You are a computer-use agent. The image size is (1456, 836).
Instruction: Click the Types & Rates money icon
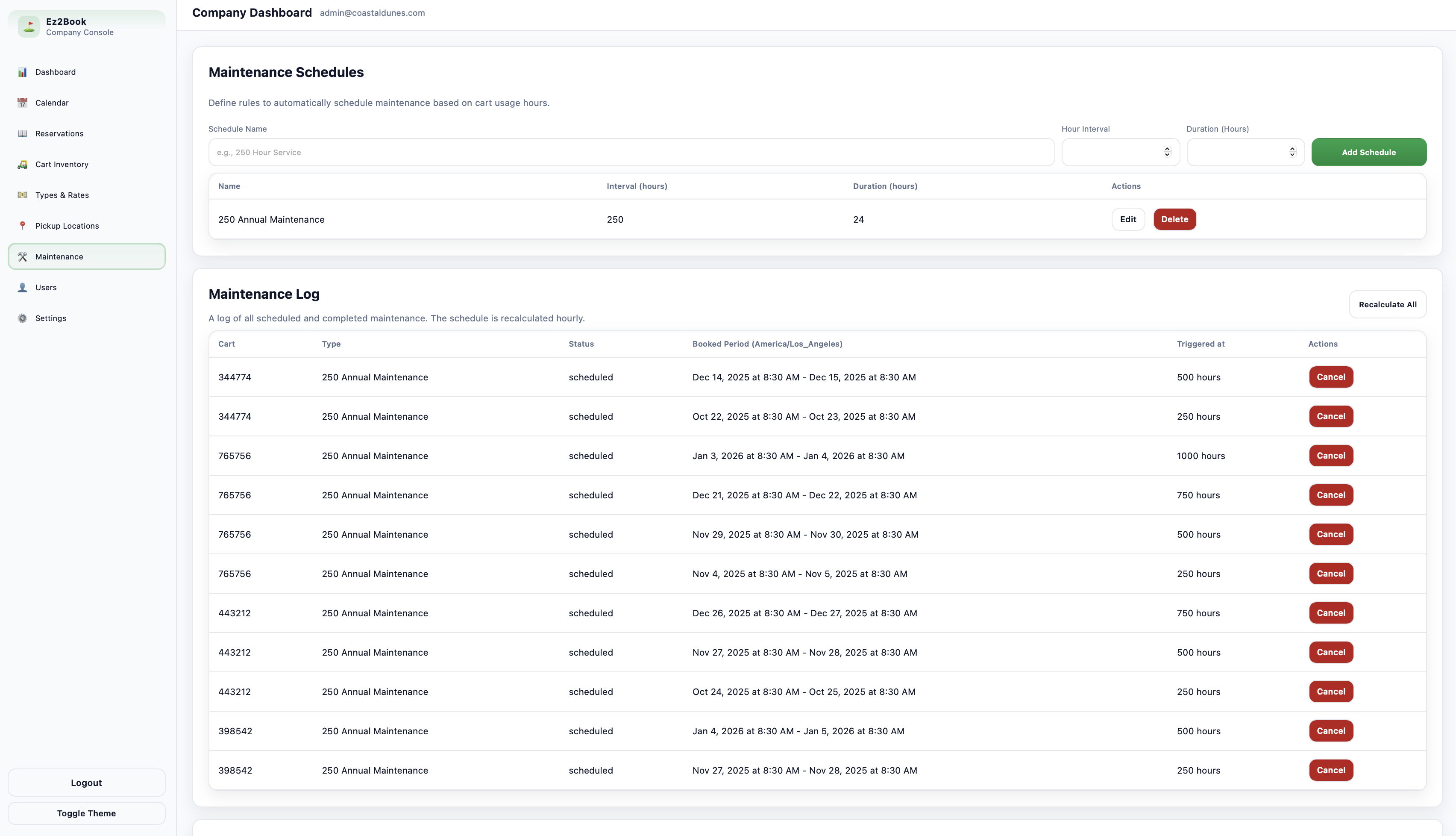pyautogui.click(x=22, y=195)
